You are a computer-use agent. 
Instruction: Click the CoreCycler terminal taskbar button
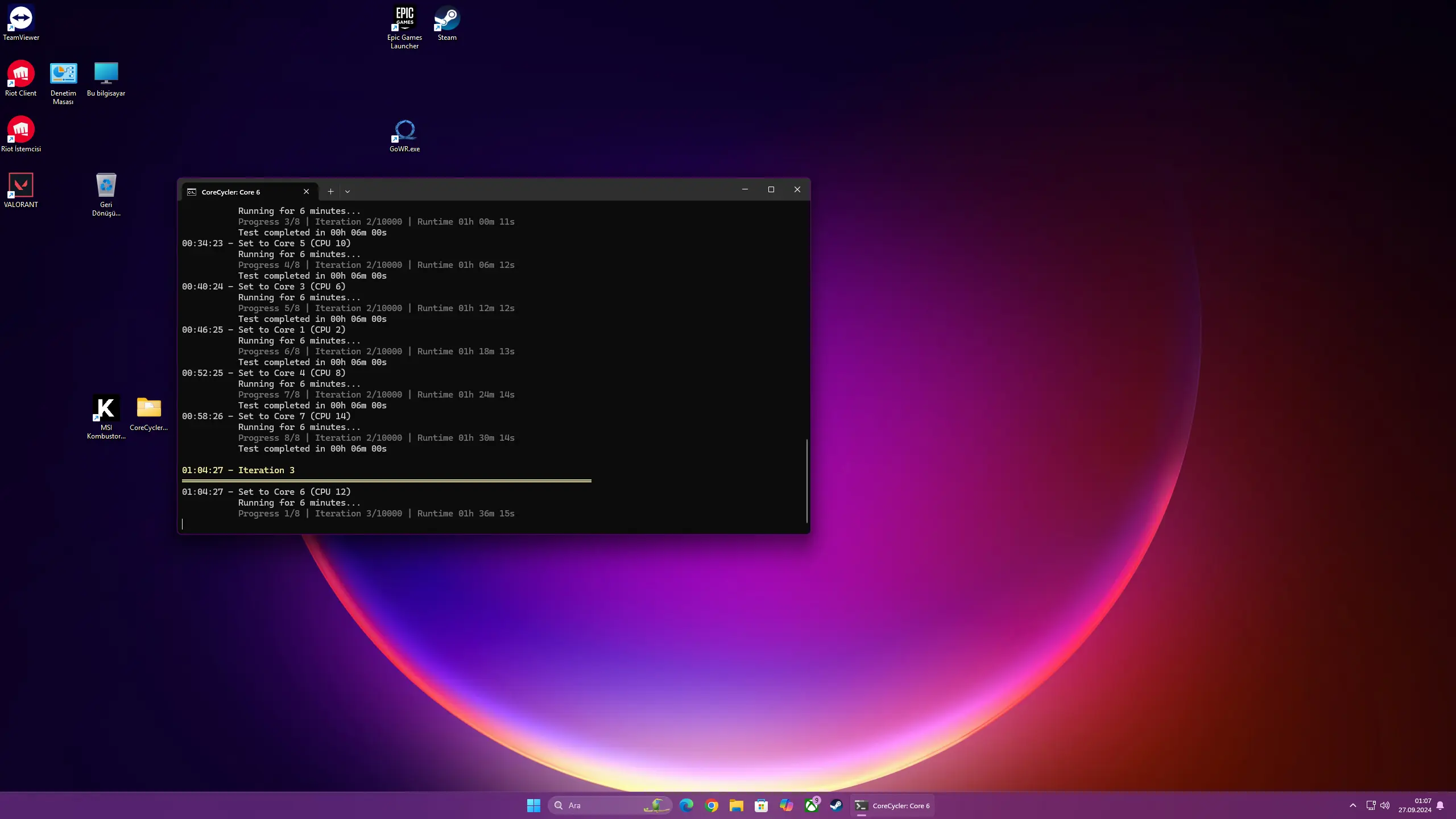click(x=892, y=805)
